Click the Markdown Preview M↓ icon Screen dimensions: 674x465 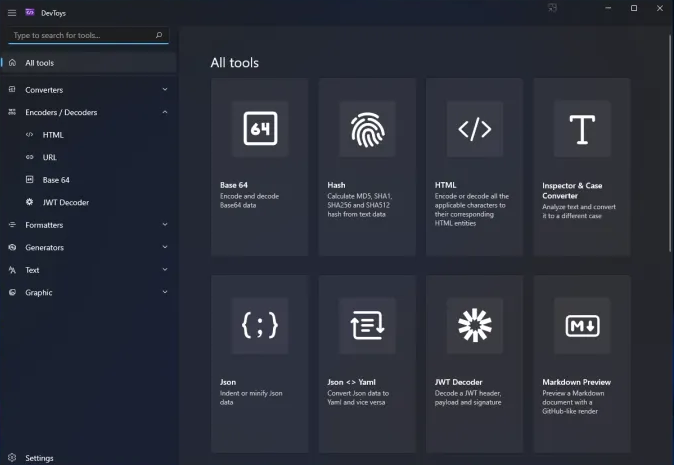coord(582,326)
